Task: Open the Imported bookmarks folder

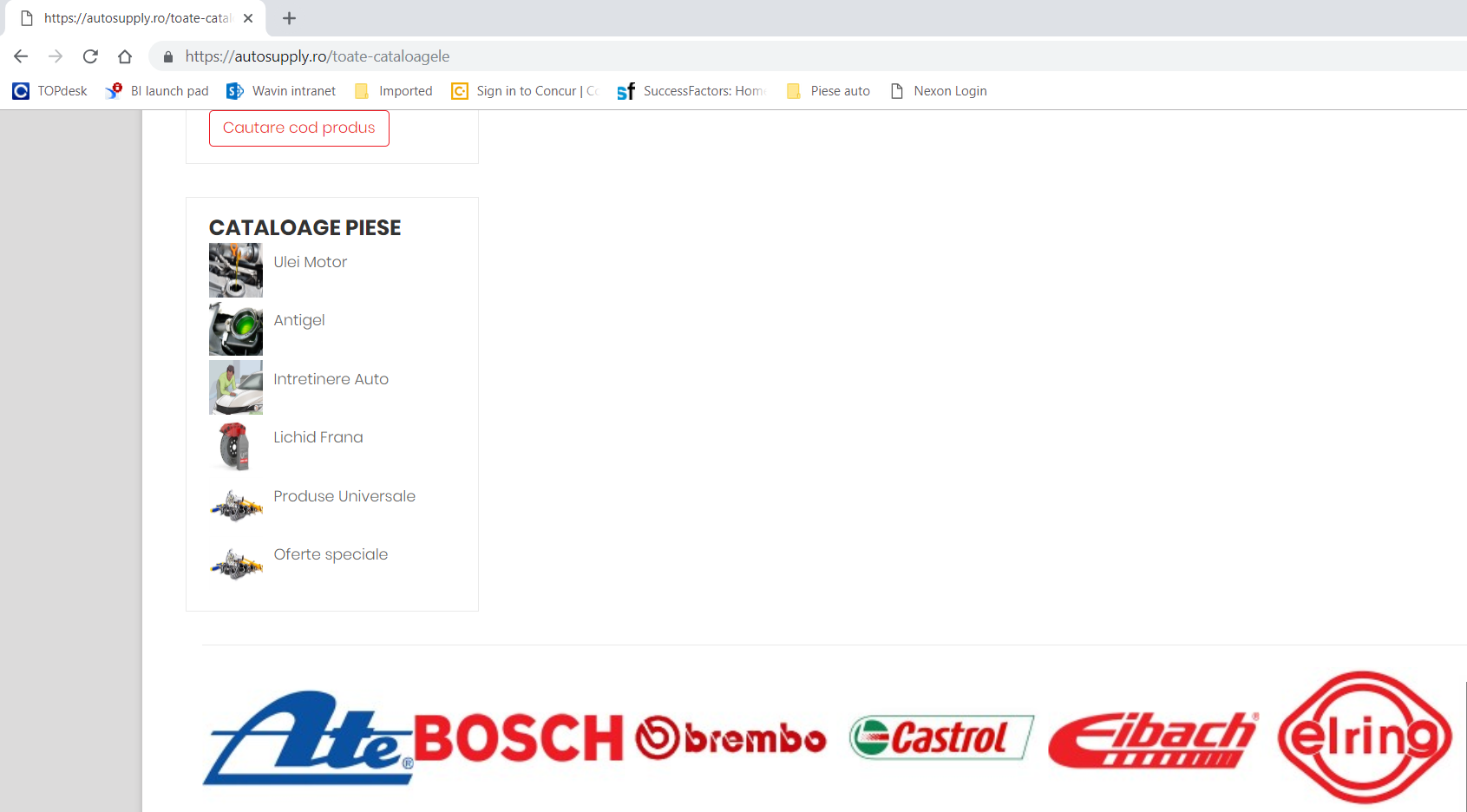Action: click(x=394, y=91)
